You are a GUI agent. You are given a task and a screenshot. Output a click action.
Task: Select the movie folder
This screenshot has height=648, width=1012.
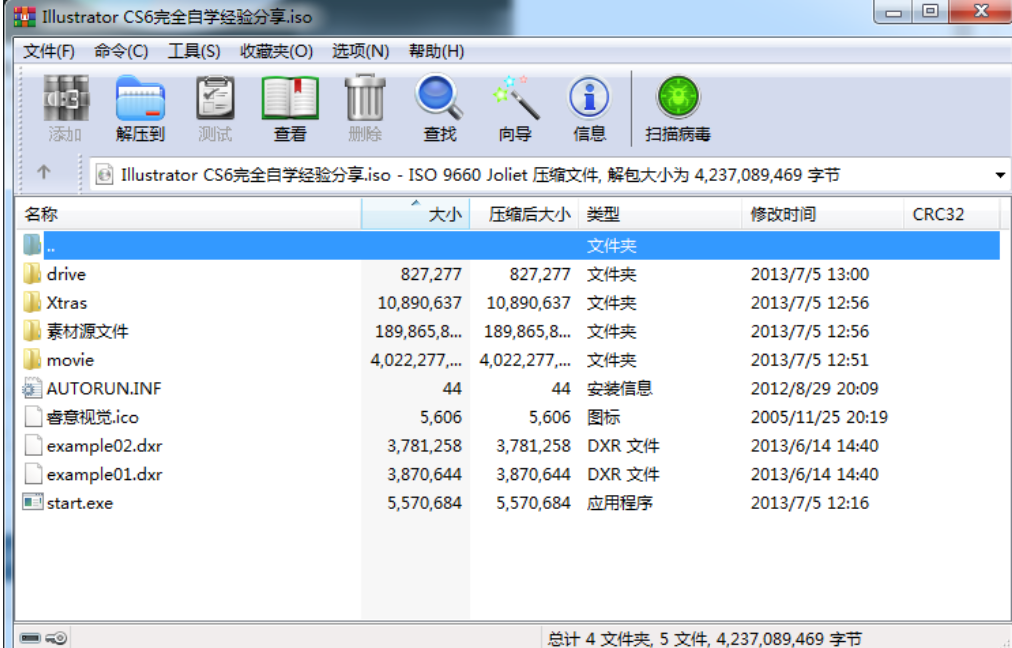(70, 360)
